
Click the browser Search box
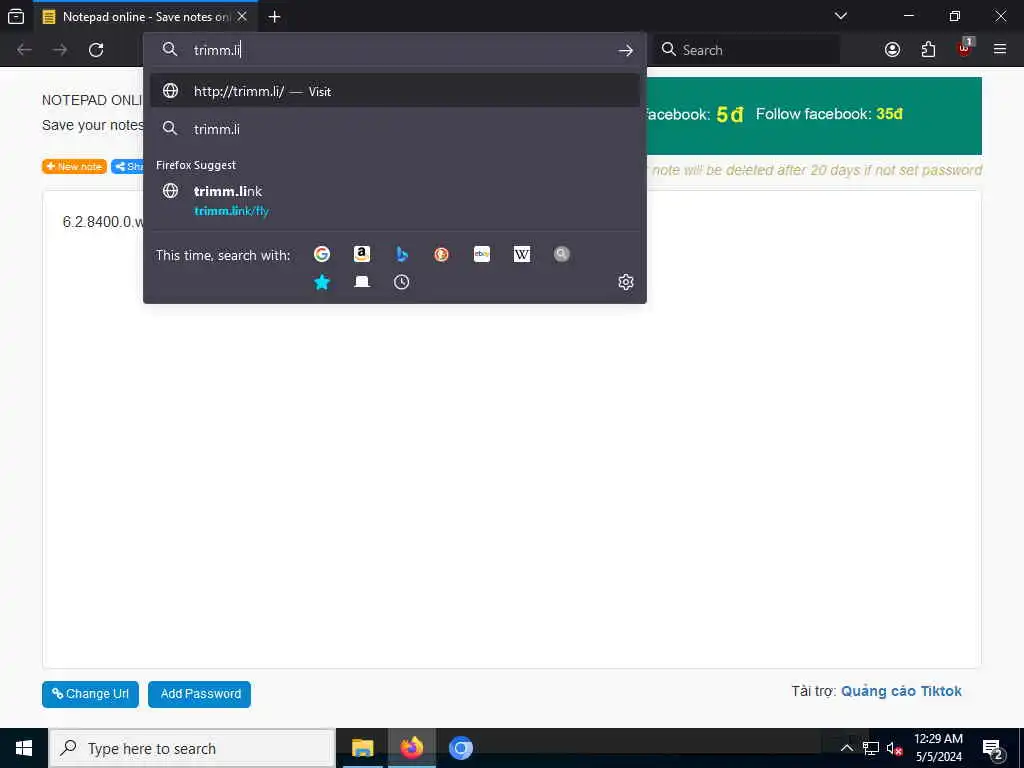coord(746,50)
